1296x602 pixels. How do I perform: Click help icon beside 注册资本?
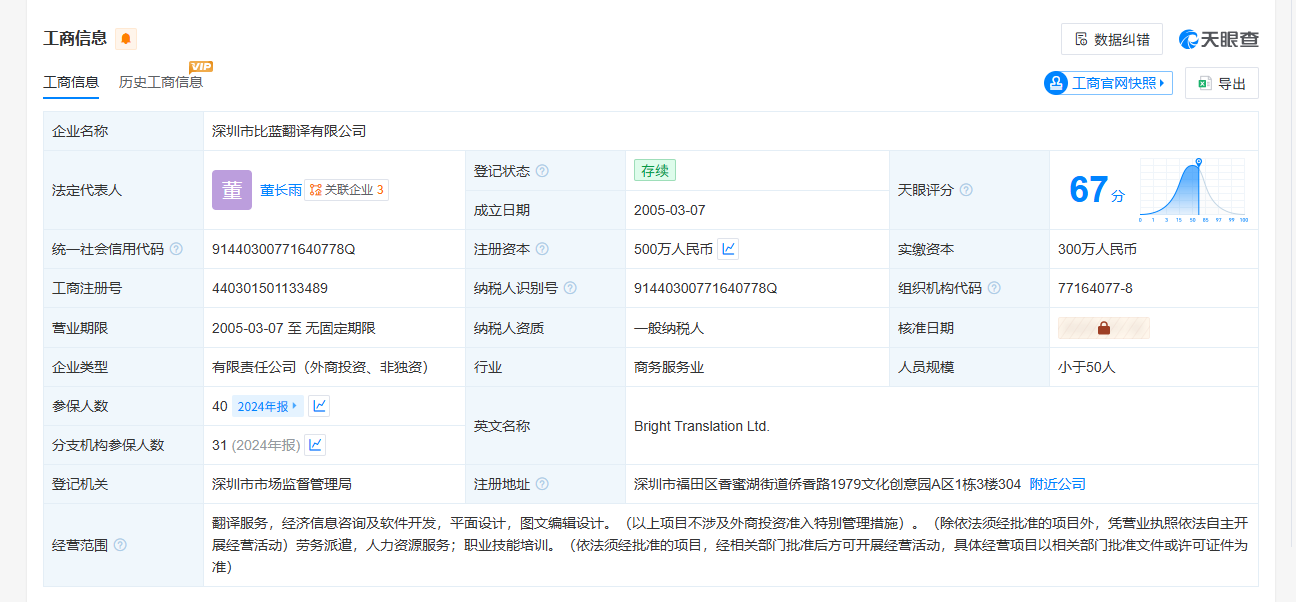[x=542, y=249]
